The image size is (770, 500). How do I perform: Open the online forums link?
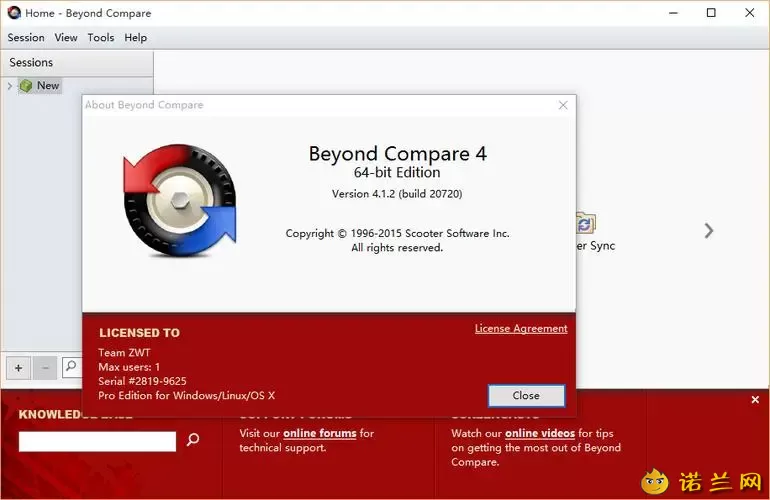coord(320,433)
